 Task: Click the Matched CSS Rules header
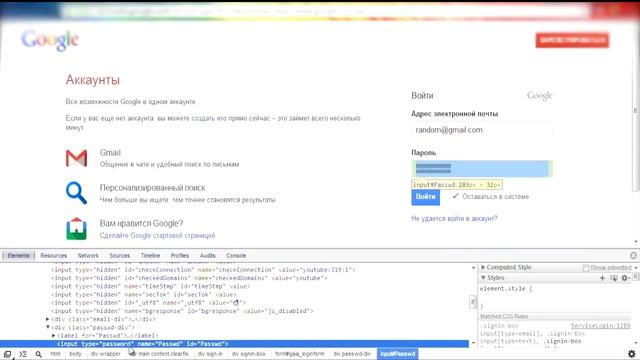point(504,316)
